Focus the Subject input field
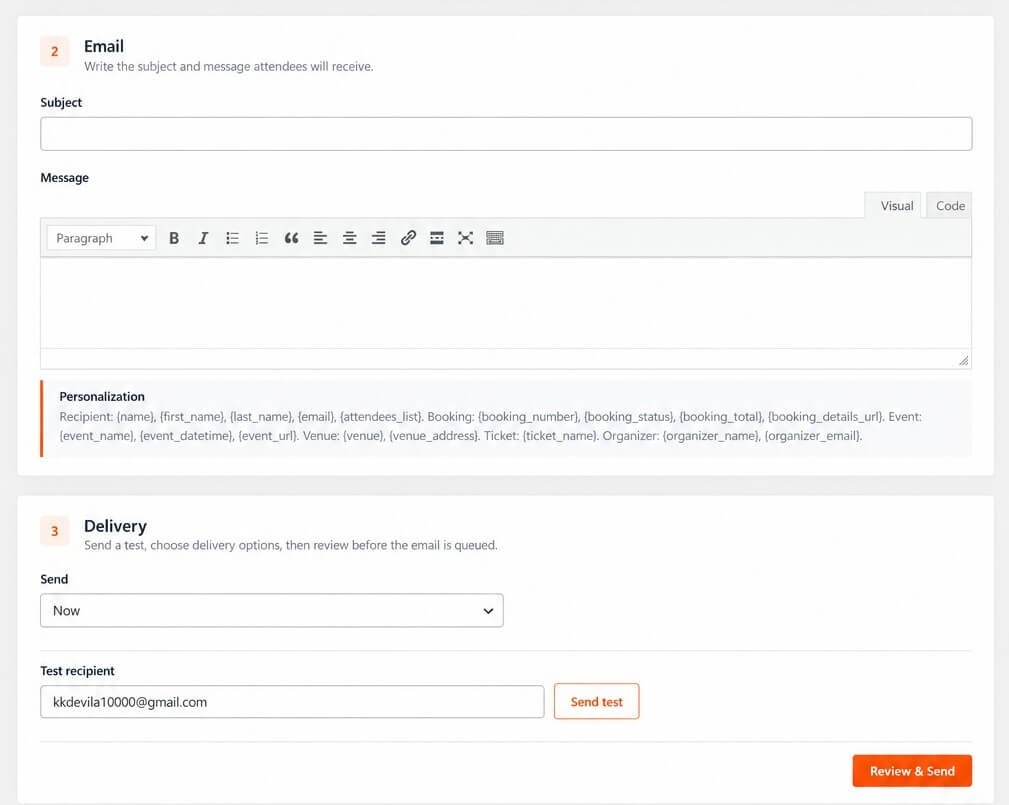The height and width of the screenshot is (805, 1009). (x=506, y=134)
